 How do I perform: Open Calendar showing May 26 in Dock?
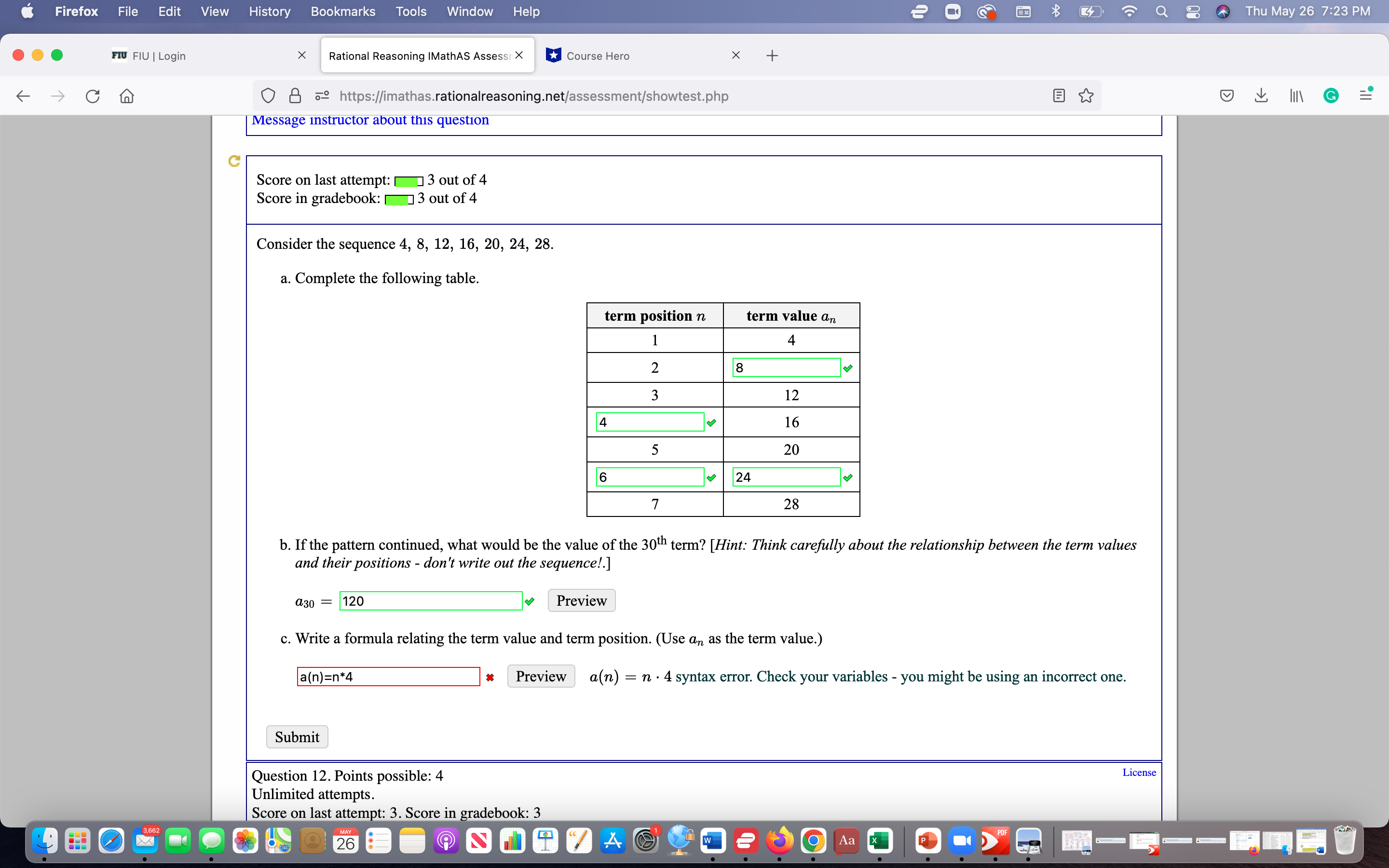click(345, 841)
